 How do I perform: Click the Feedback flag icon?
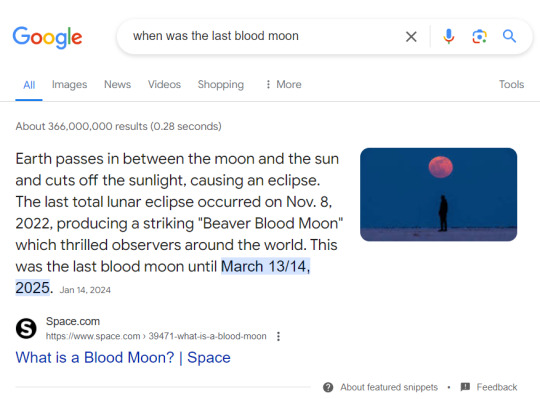click(x=465, y=387)
